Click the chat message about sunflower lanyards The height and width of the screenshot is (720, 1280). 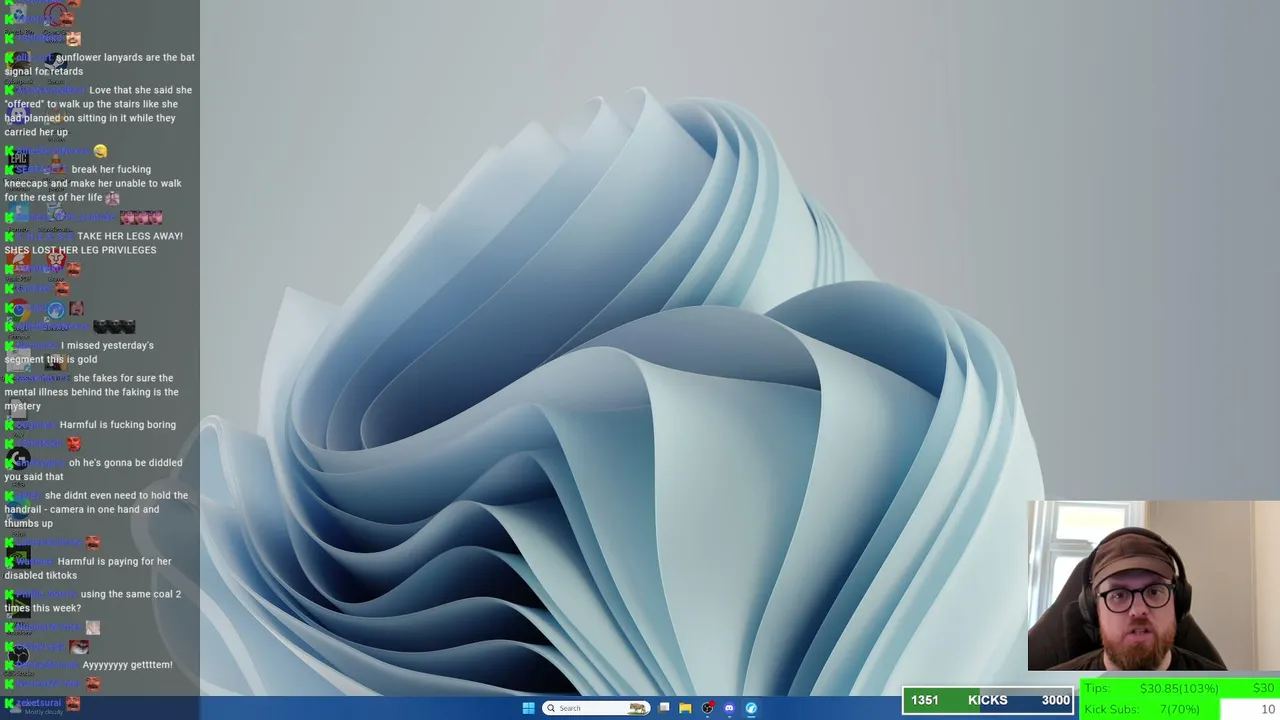pos(100,64)
